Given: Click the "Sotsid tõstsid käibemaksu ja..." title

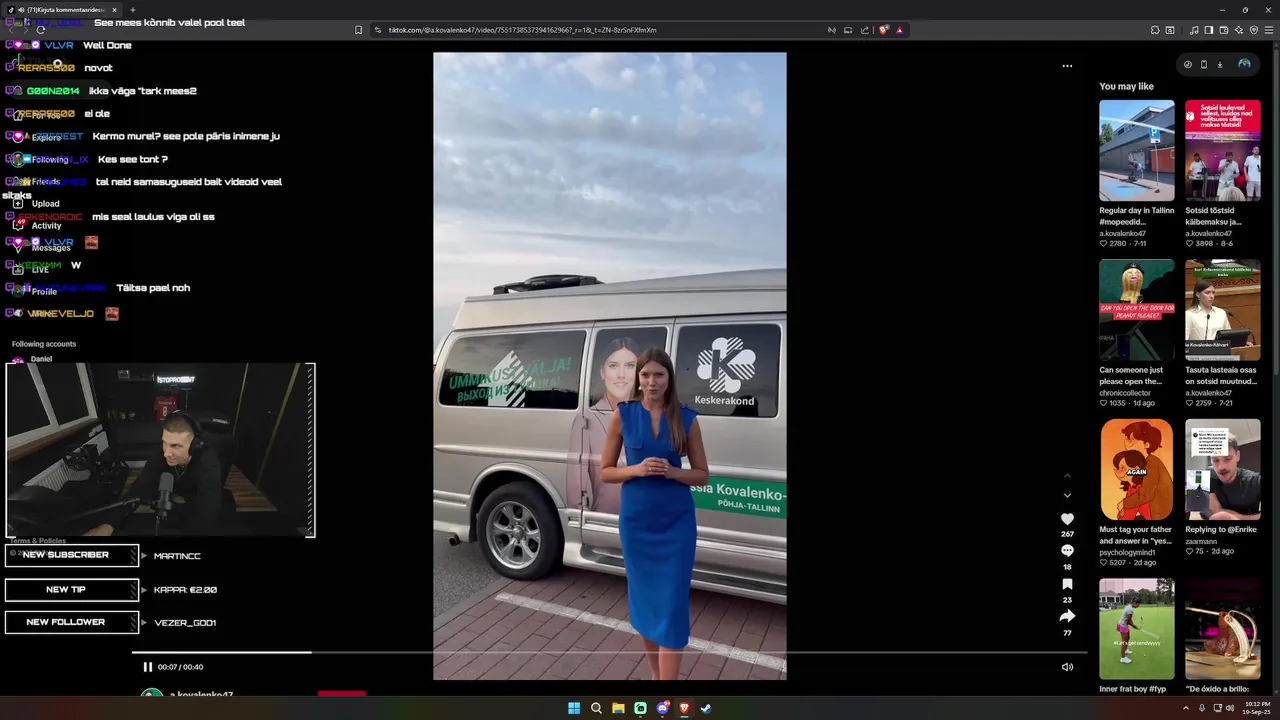Looking at the screenshot, I should click(x=1213, y=216).
